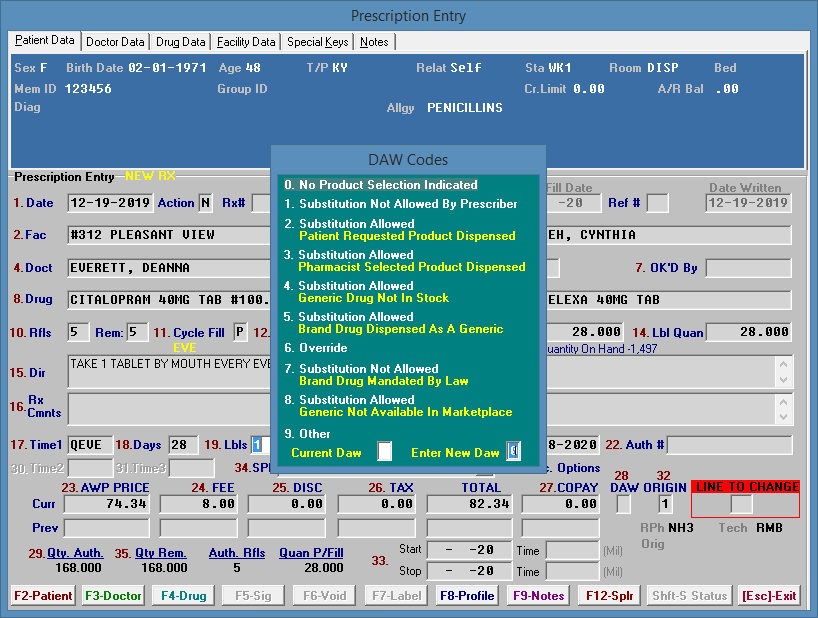
Task: Switch to the Doctor Data tab
Action: (115, 42)
